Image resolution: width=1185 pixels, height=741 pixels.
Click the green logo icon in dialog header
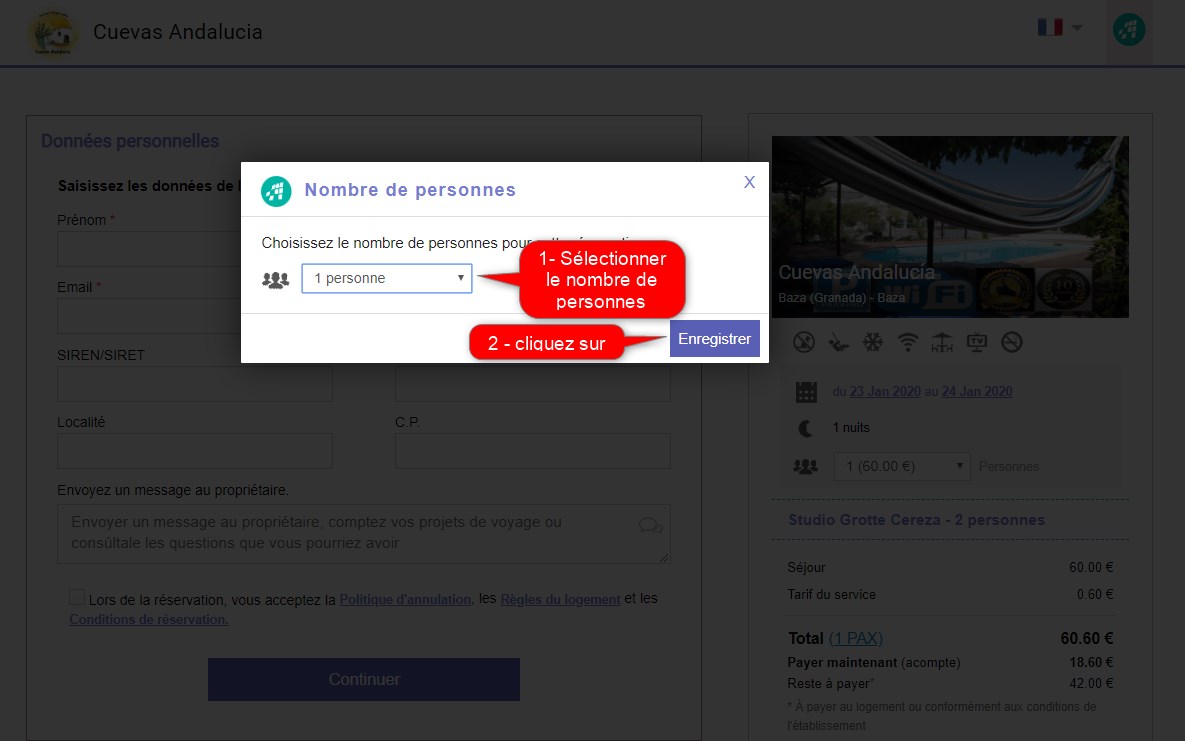(276, 191)
